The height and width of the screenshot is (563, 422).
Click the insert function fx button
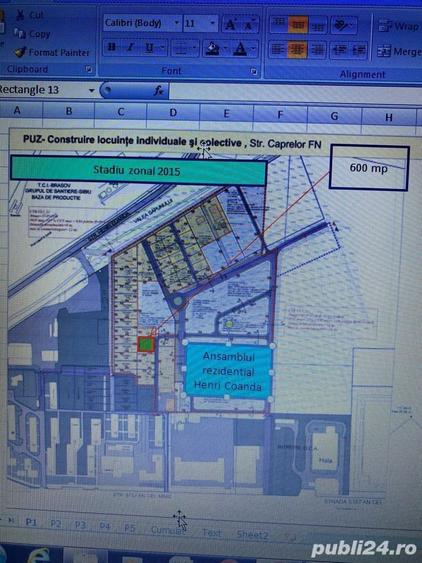click(x=159, y=91)
